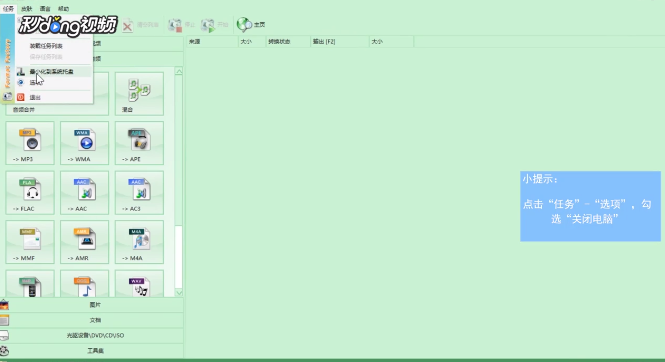The height and width of the screenshot is (362, 665).
Task: Click the 大小 column header after 输出 [F2]
Action: (391, 42)
